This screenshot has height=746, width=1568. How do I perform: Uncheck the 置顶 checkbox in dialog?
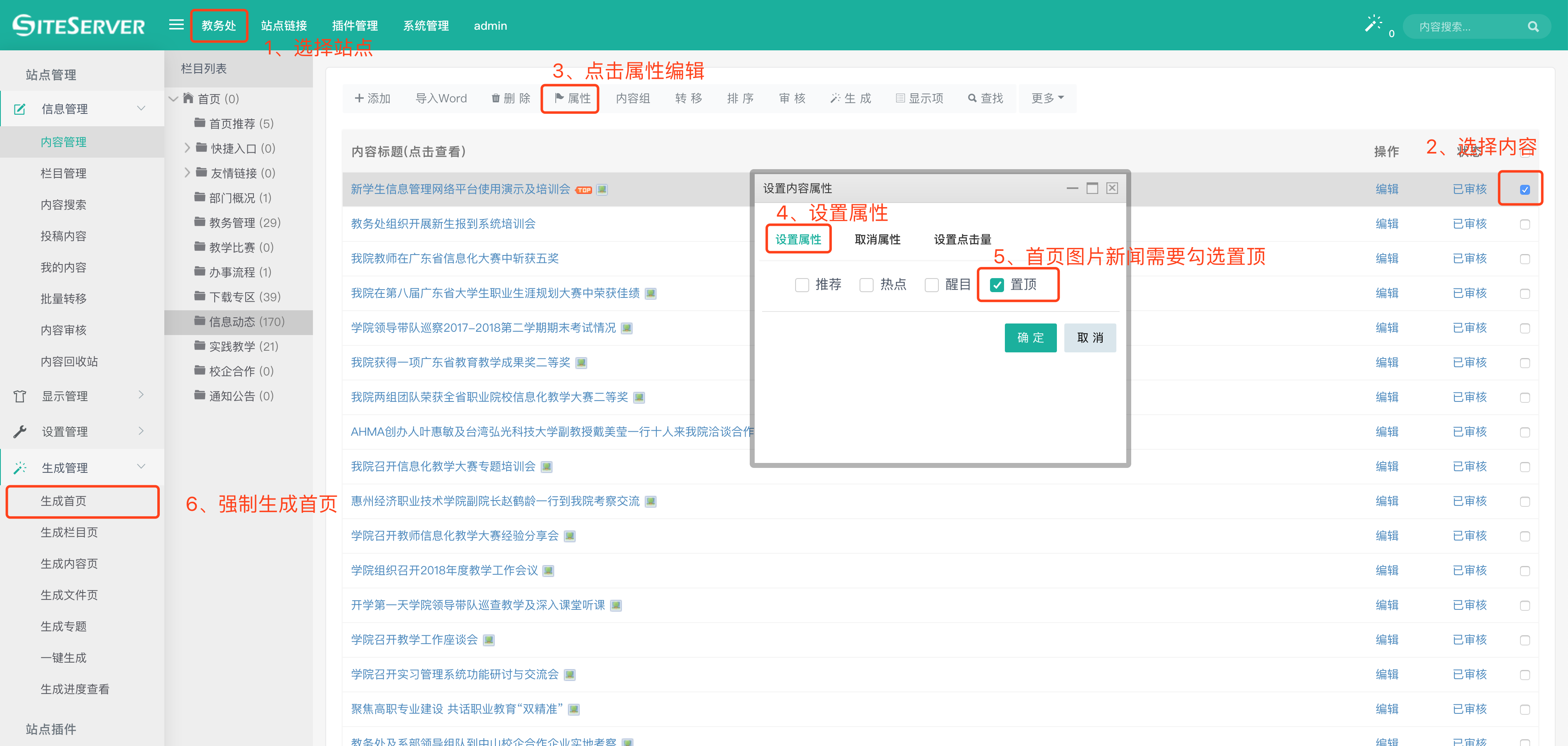(997, 285)
